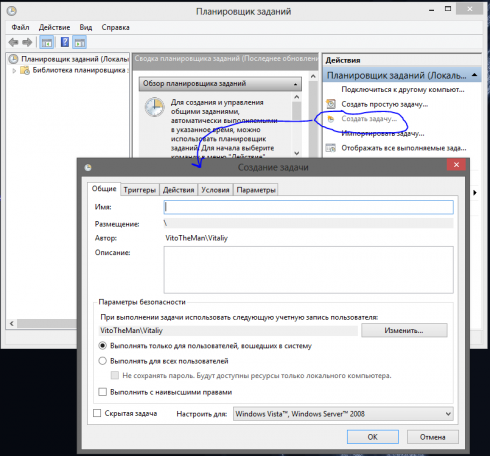Confirm with the OK button
490x456 pixels.
[373, 437]
